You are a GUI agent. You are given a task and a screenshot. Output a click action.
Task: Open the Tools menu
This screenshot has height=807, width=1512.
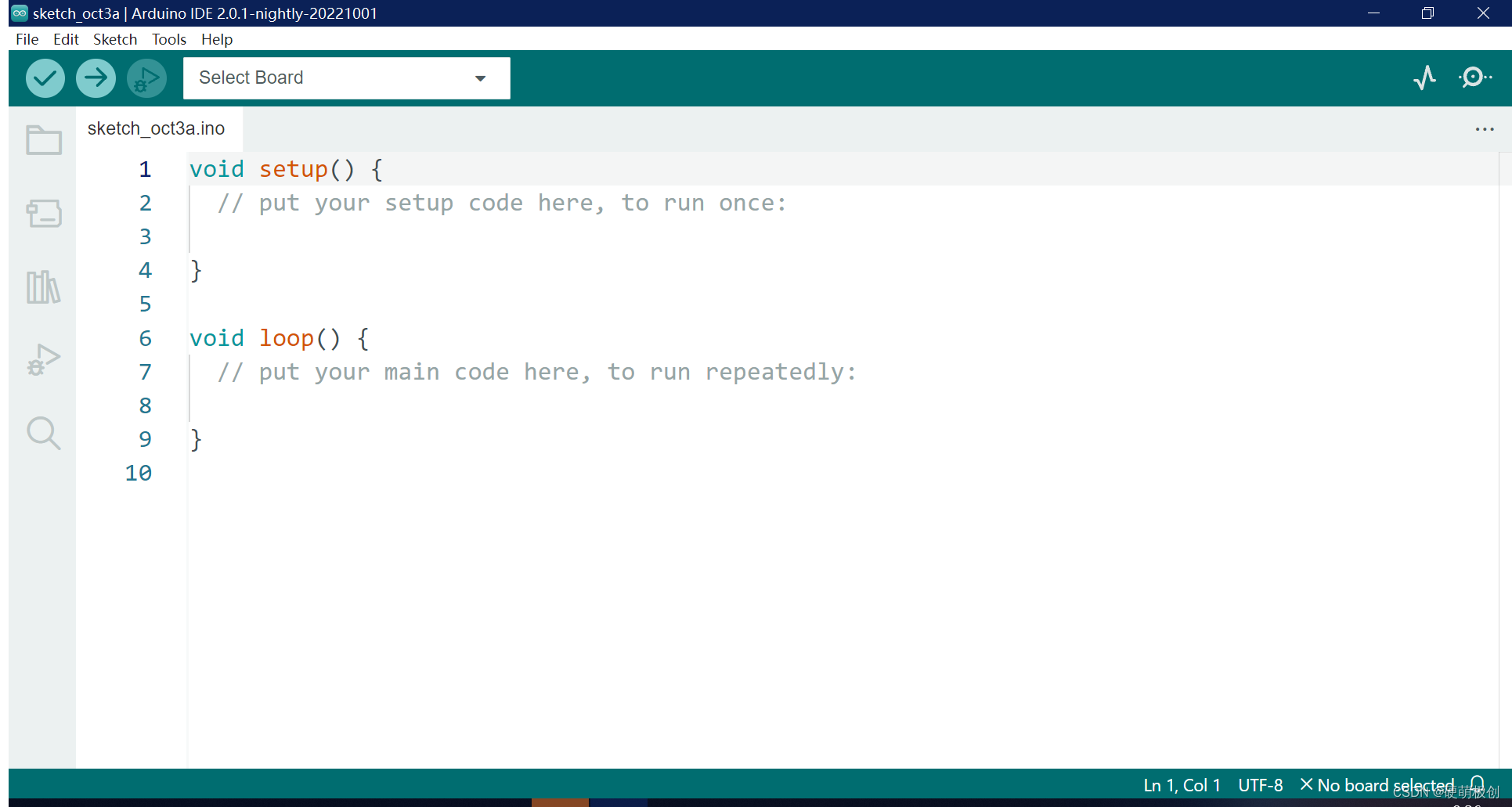click(x=169, y=39)
